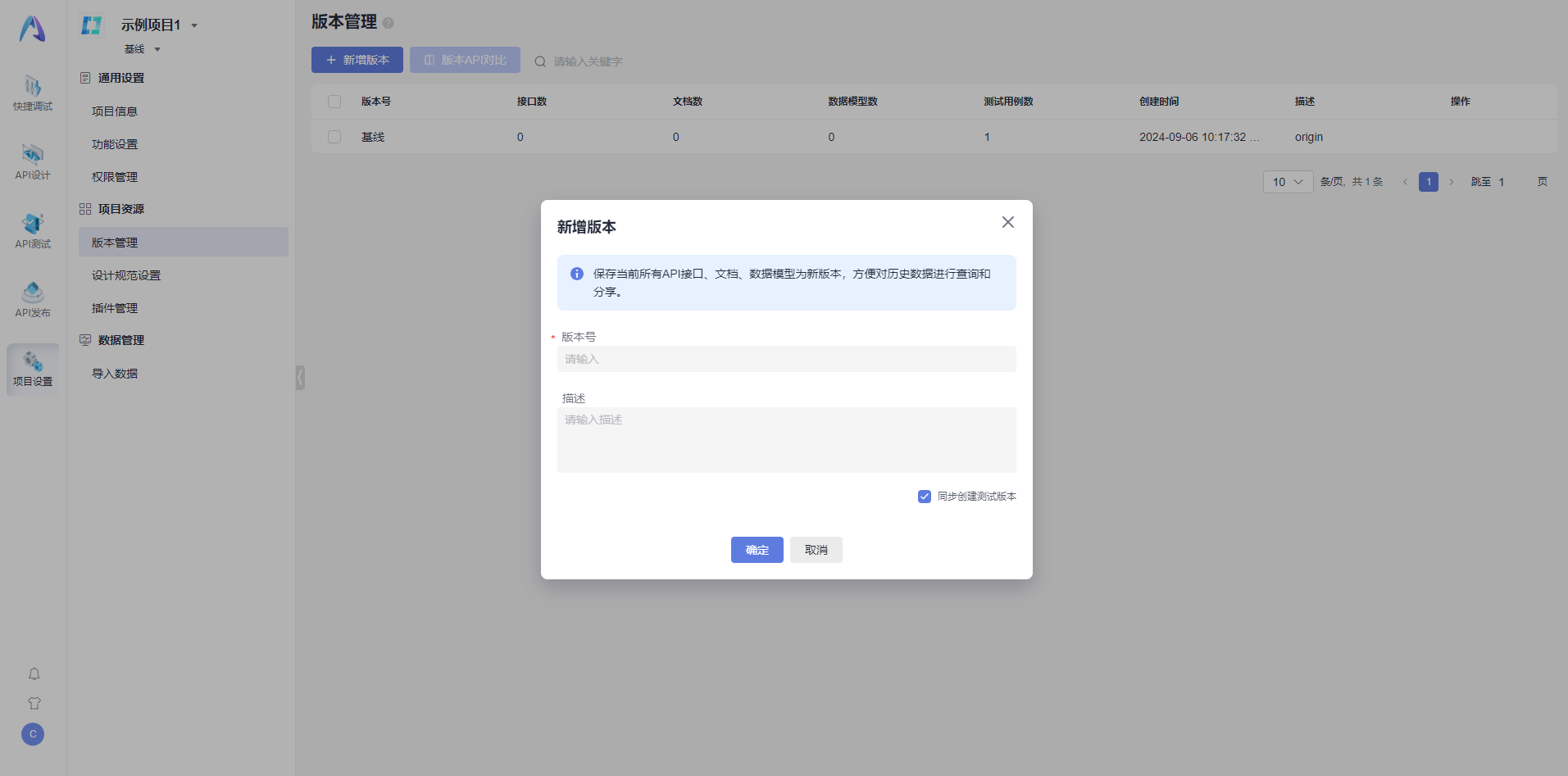Cancel with the 取消 button
This screenshot has height=776, width=1568.
(x=816, y=550)
